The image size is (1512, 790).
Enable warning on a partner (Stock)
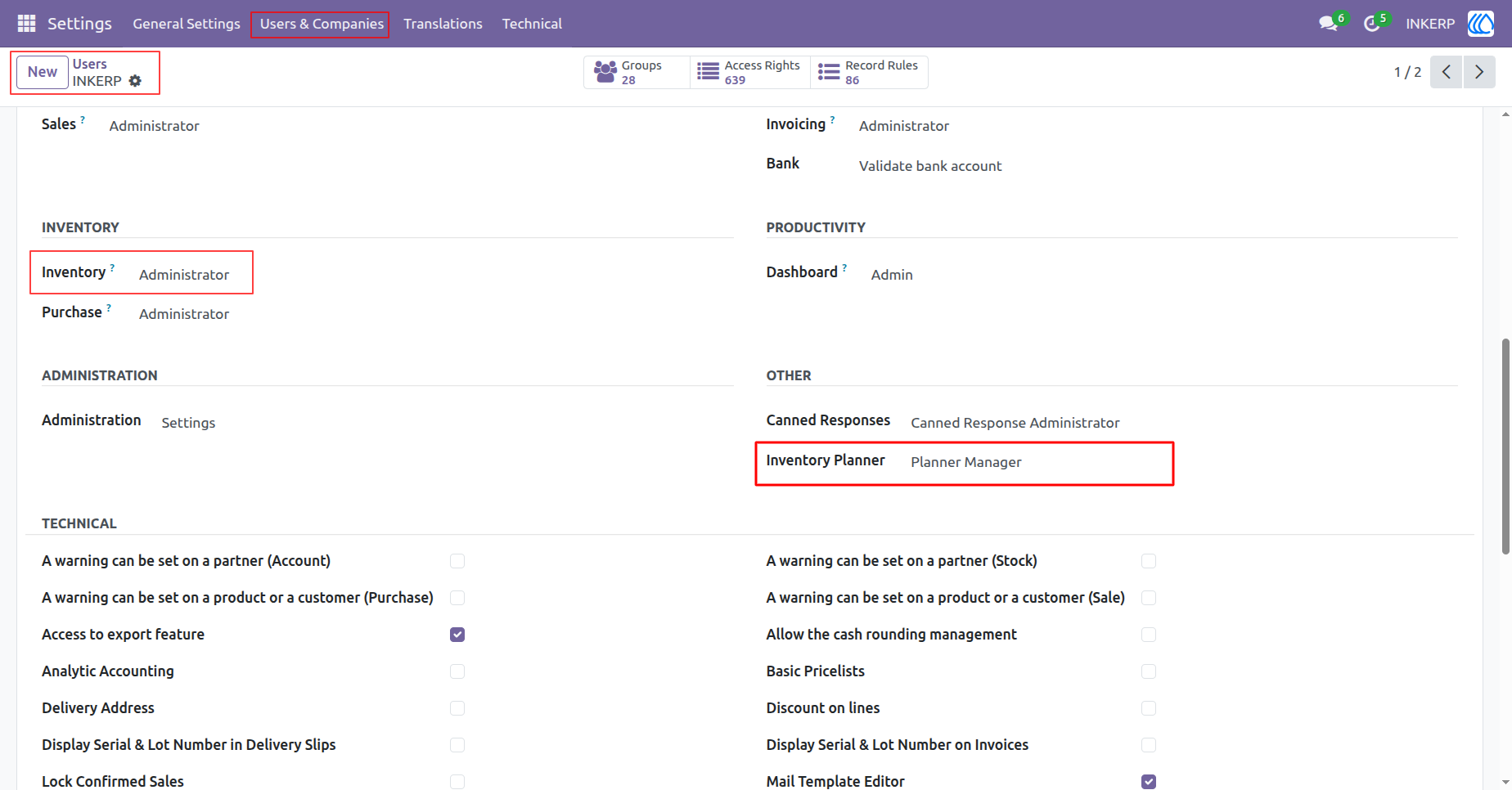(1149, 561)
